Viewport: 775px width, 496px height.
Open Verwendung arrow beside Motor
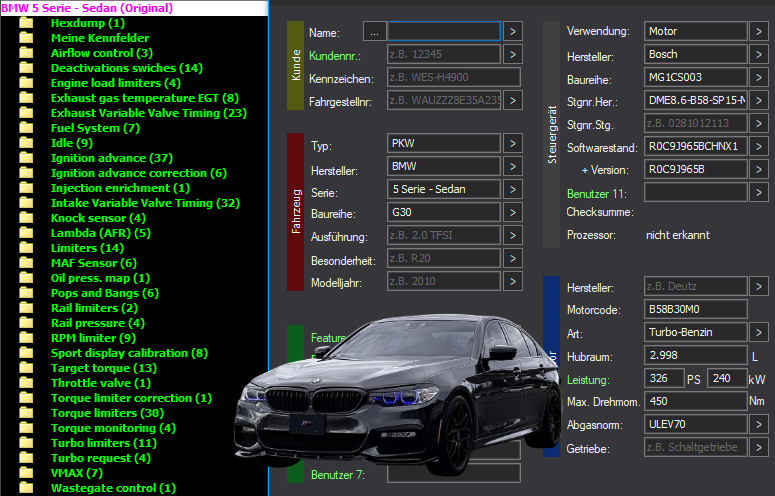(759, 32)
